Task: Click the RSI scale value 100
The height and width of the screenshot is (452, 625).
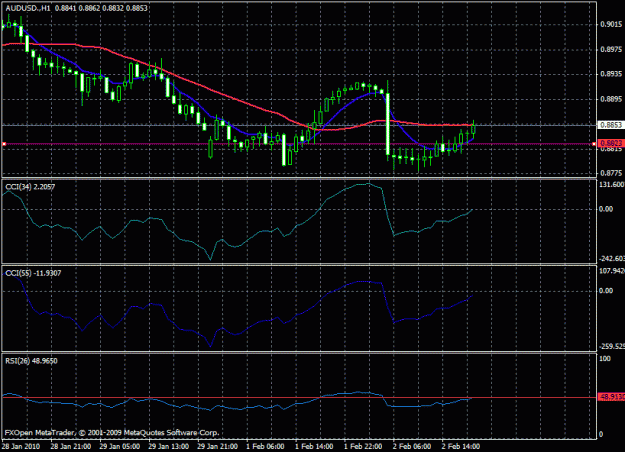Action: tap(605, 359)
